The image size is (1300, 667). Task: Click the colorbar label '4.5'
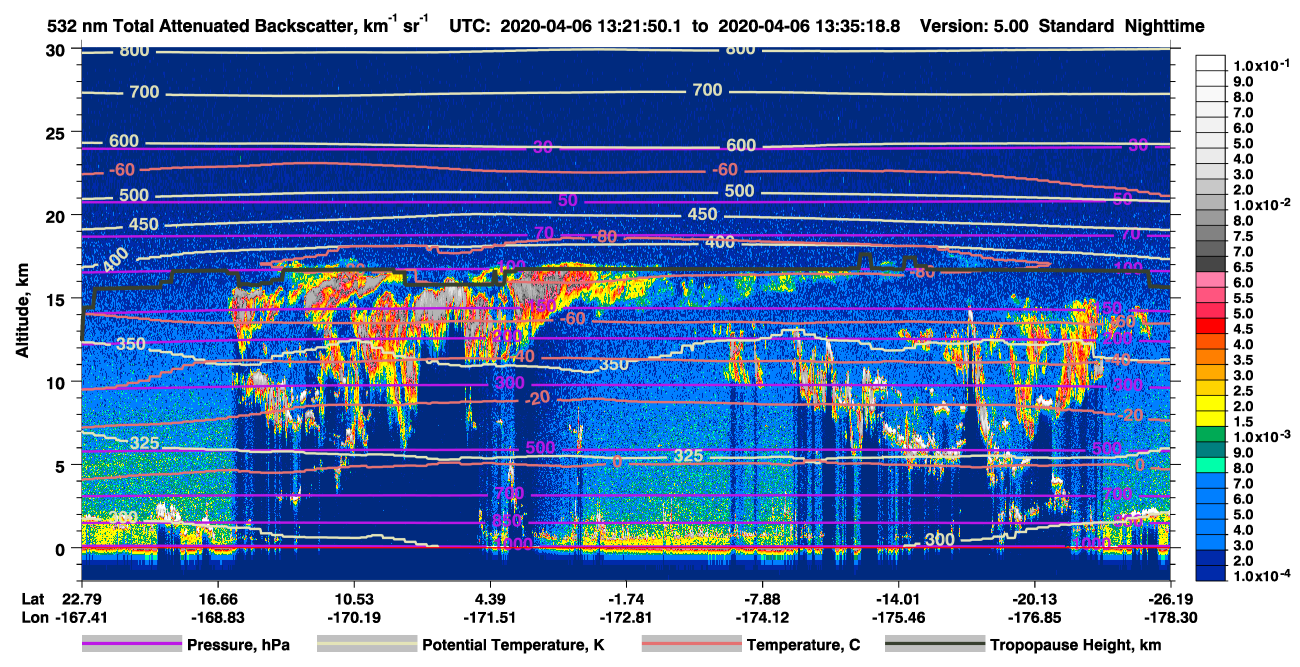pos(1245,329)
